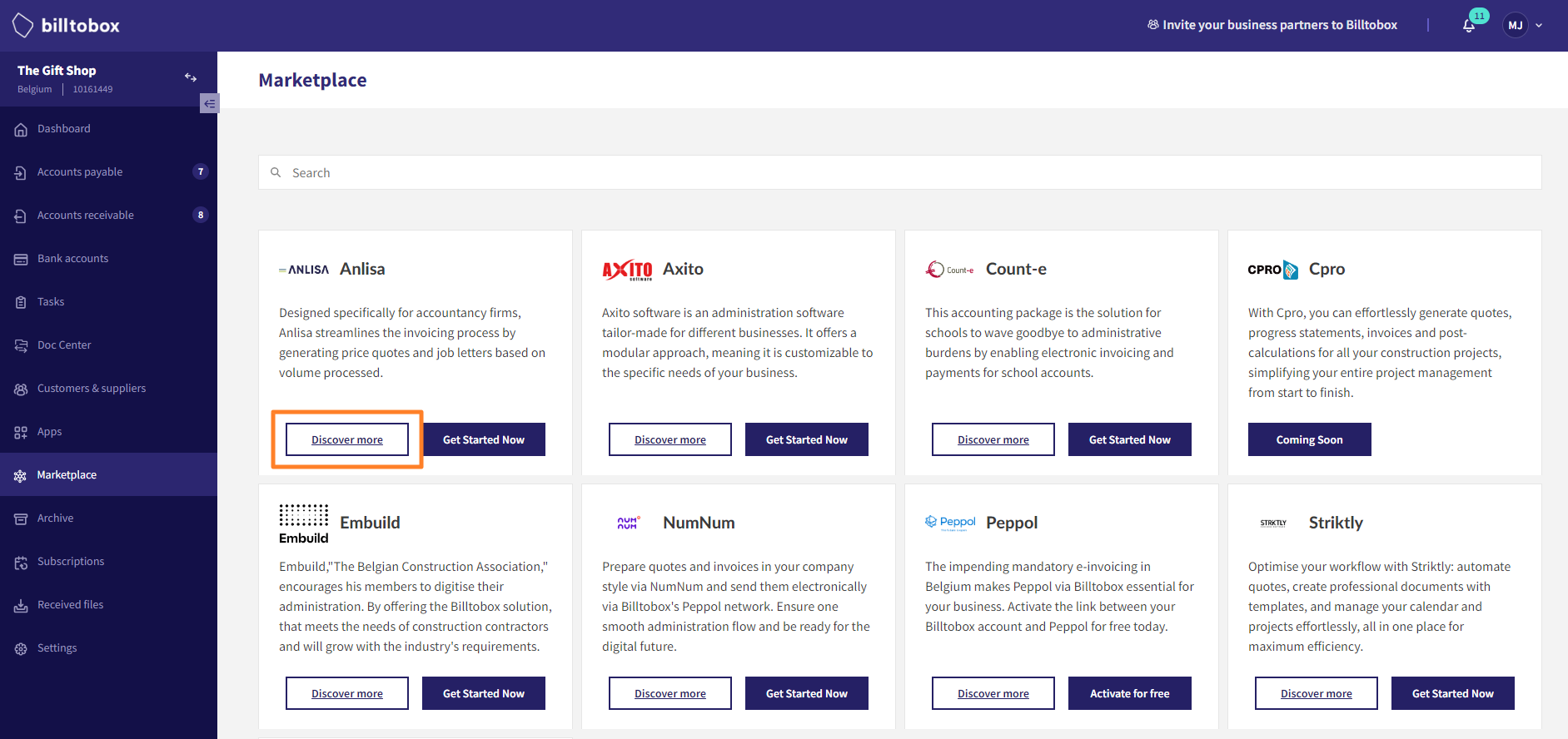Screen dimensions: 1568x739
Task: Go to Apps page
Action: point(50,431)
